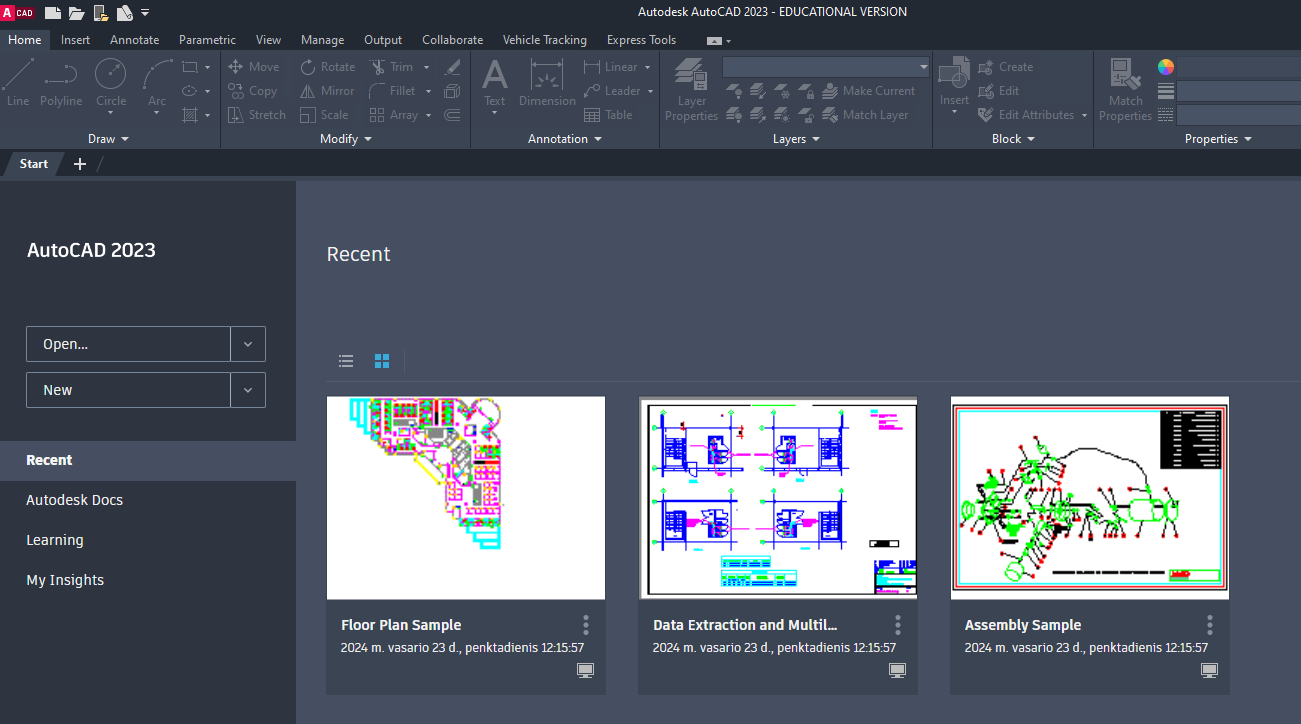The height and width of the screenshot is (724, 1301).
Task: Open the layer name dropdown in Layers panel
Action: (x=826, y=67)
